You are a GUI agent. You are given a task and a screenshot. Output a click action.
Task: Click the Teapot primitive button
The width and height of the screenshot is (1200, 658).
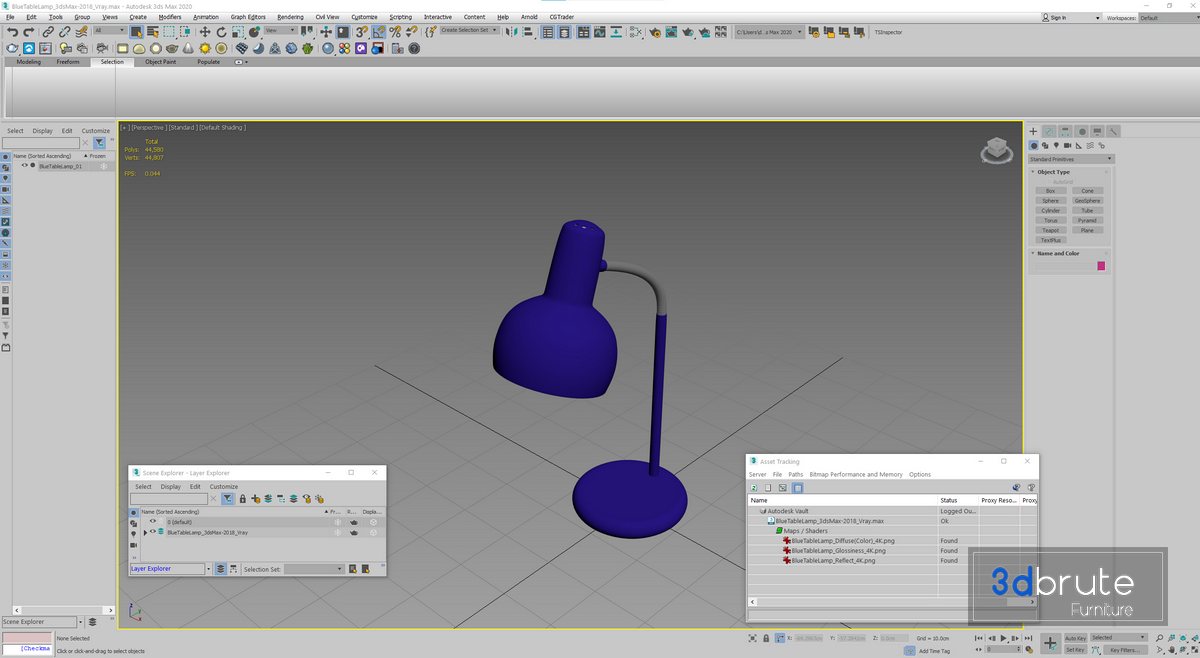(1050, 230)
